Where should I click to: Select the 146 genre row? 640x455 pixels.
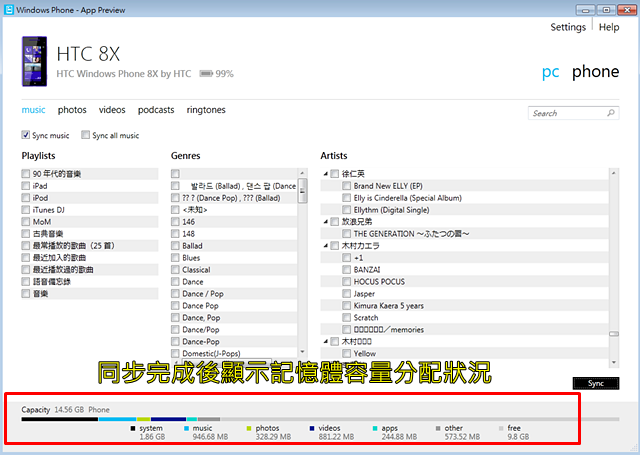click(x=234, y=222)
